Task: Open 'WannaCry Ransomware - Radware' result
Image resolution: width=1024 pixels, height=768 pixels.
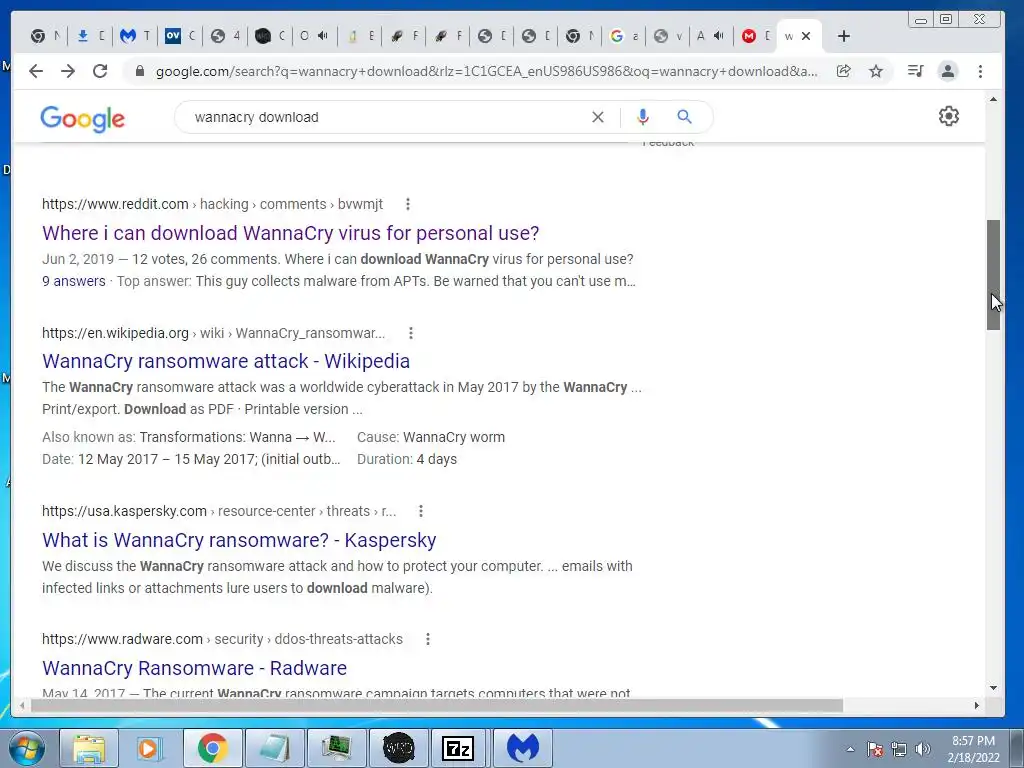Action: 195,668
